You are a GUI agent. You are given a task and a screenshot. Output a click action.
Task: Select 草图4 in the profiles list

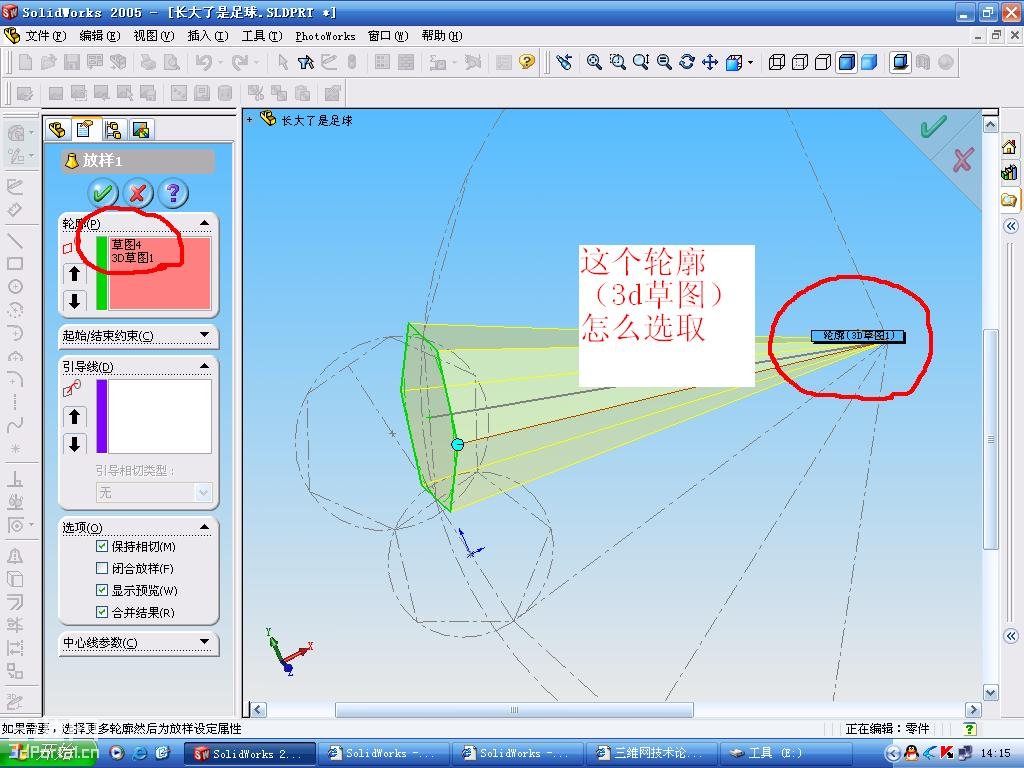click(126, 244)
